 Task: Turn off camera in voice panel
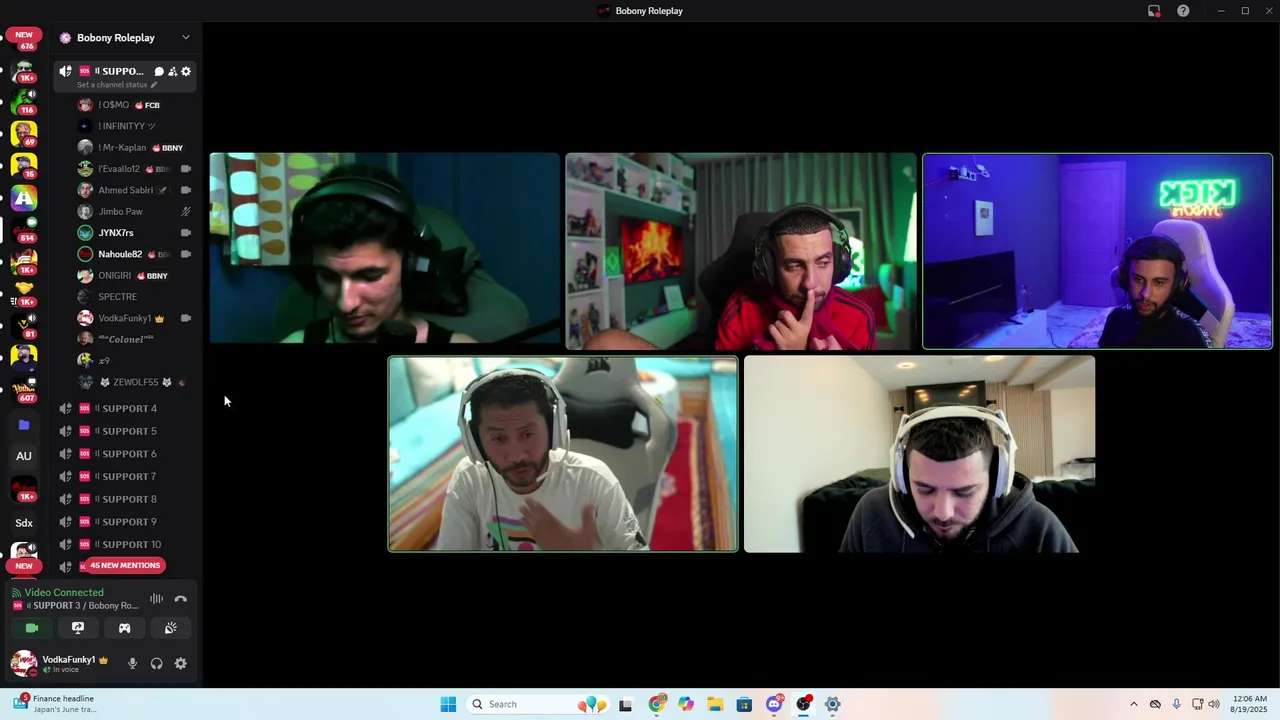point(32,628)
